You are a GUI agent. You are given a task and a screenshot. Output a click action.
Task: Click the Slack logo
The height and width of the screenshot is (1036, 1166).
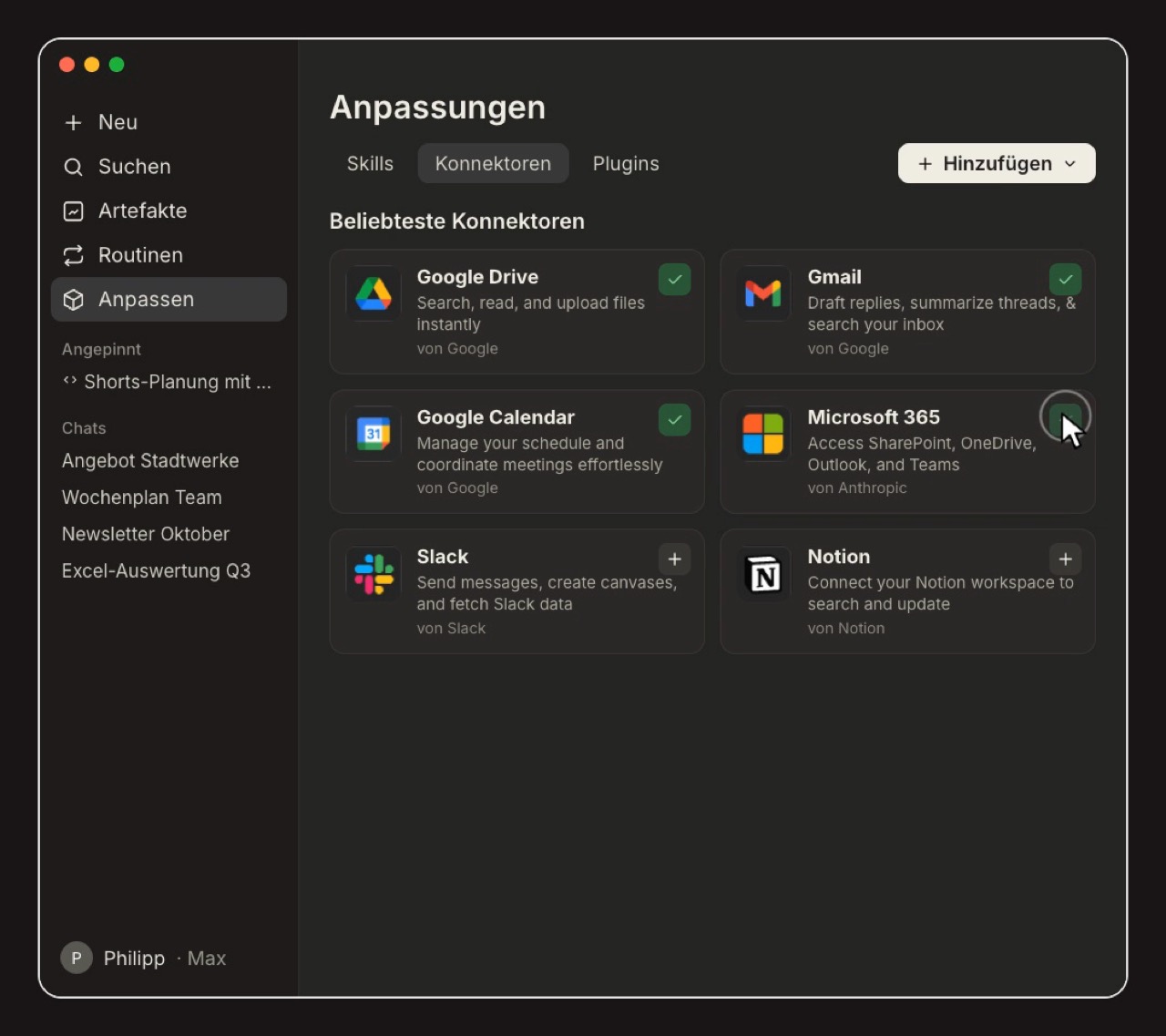pos(373,573)
